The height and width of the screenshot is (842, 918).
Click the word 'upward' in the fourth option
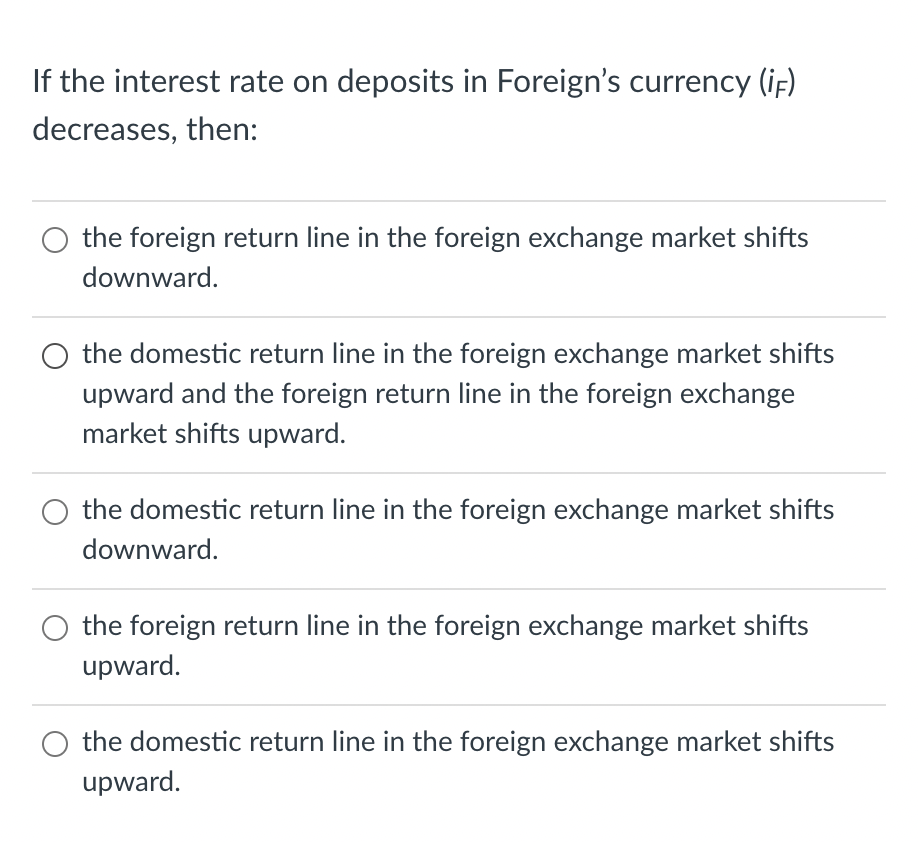(x=130, y=666)
